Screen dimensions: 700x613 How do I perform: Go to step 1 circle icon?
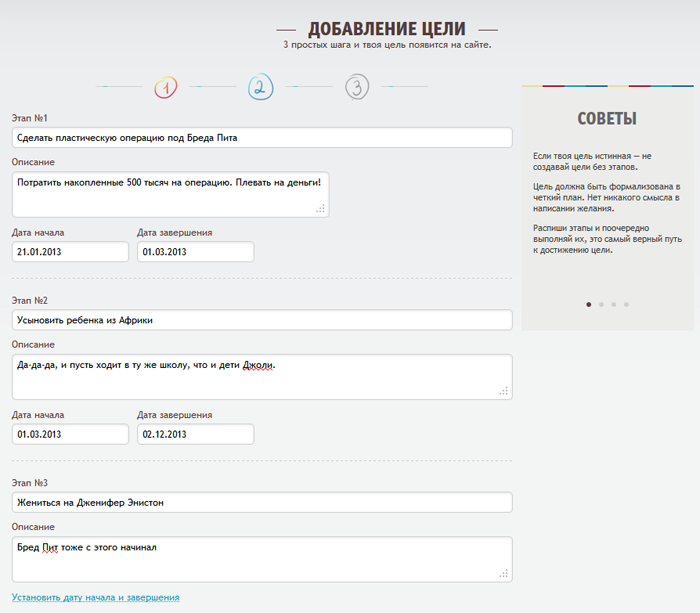166,87
